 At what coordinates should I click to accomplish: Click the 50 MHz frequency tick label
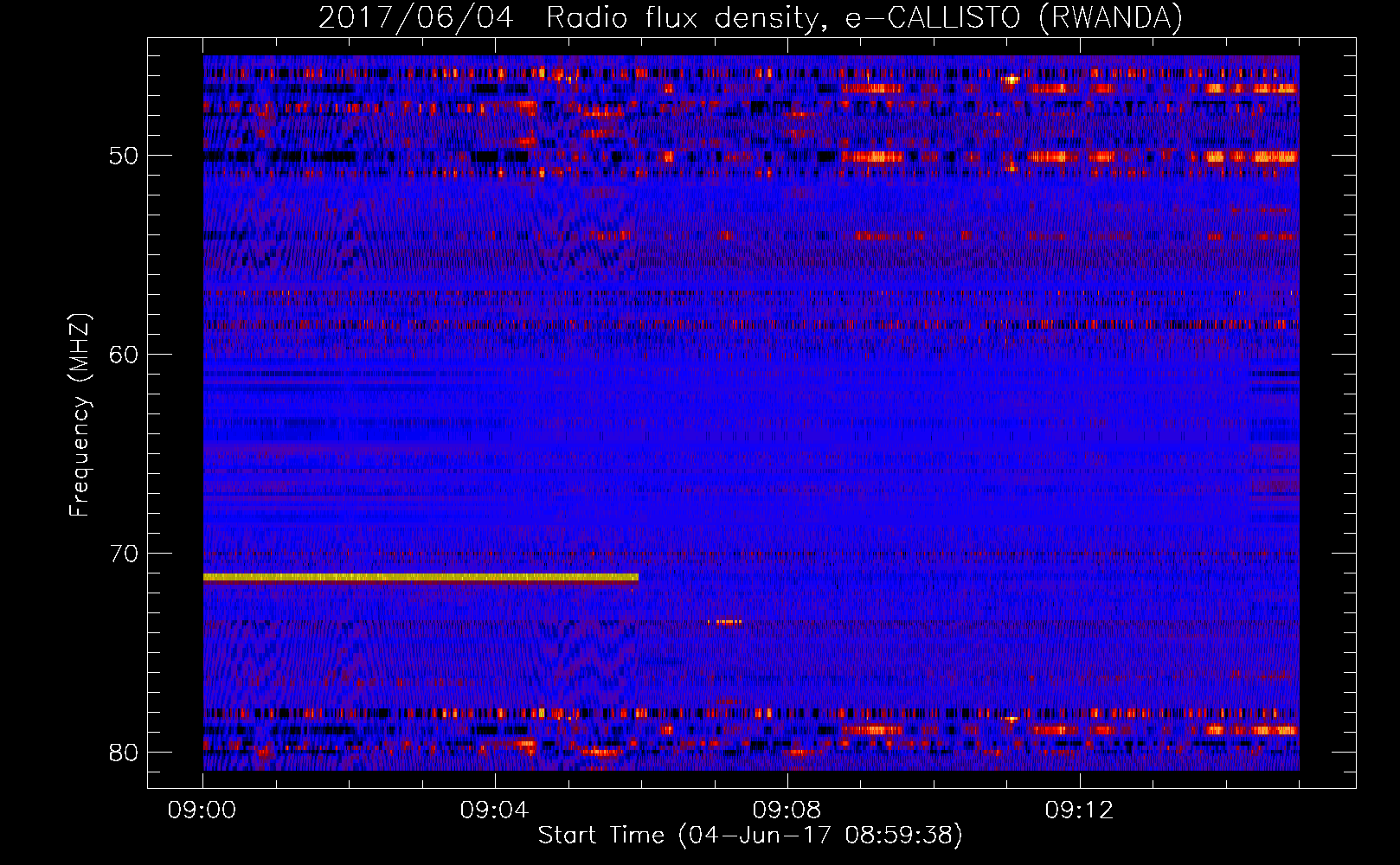[x=124, y=156]
